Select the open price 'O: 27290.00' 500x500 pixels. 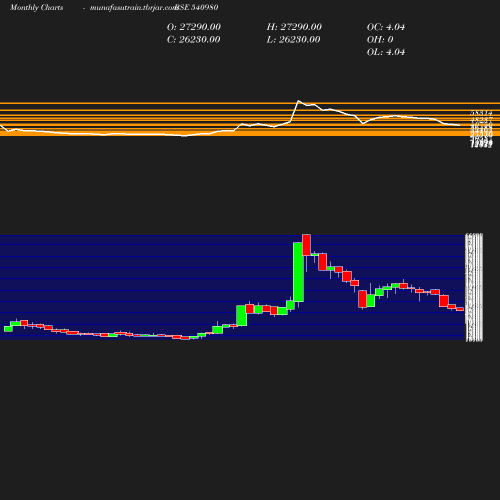(194, 27)
